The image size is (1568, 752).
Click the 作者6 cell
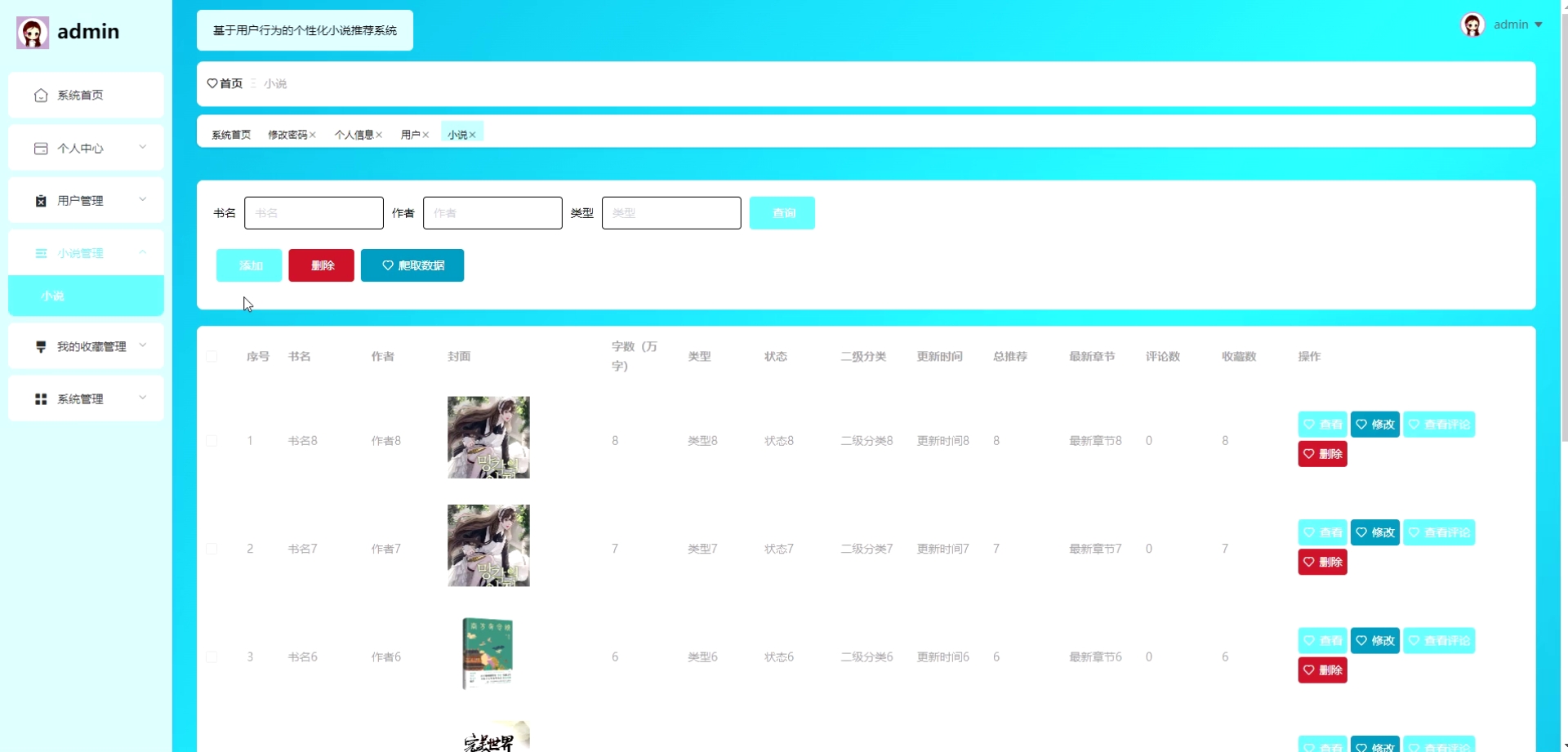pos(385,657)
